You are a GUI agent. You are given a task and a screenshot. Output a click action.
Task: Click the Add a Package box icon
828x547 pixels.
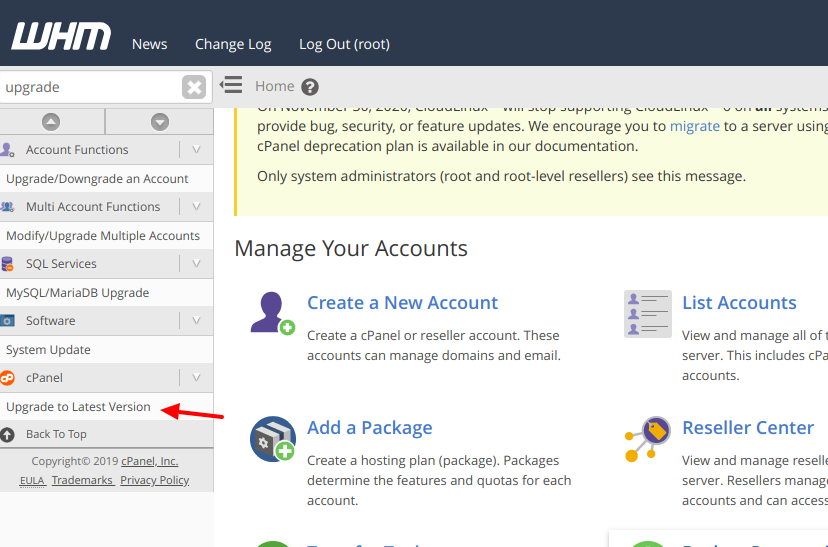(x=273, y=439)
